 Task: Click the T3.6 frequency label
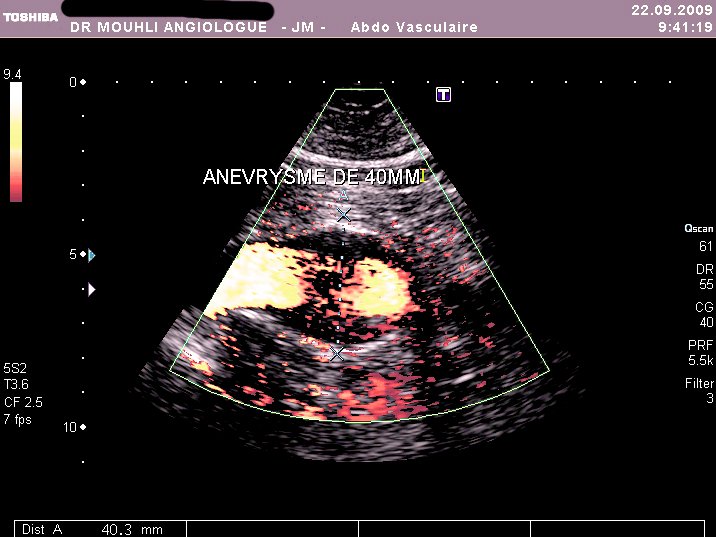click(16, 384)
